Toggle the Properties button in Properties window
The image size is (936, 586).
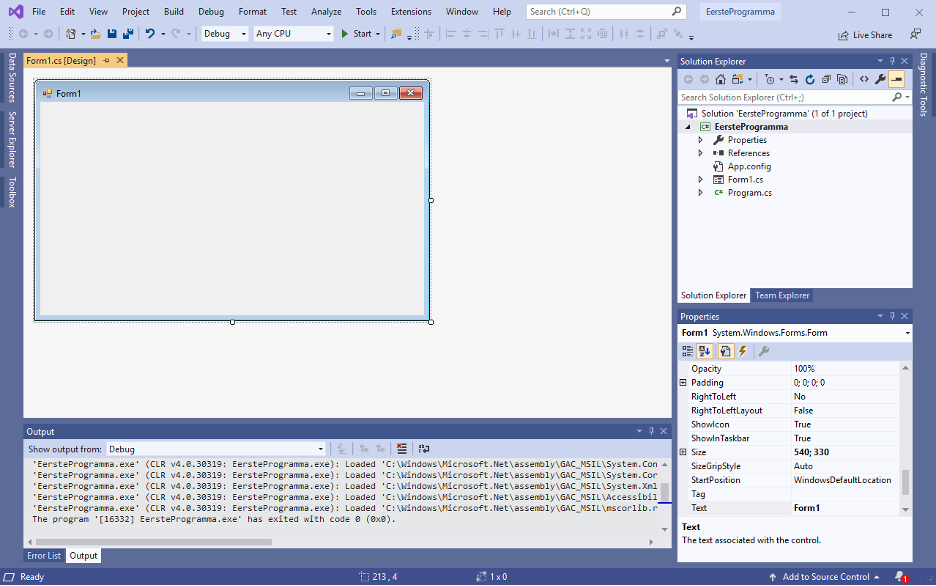click(x=725, y=351)
